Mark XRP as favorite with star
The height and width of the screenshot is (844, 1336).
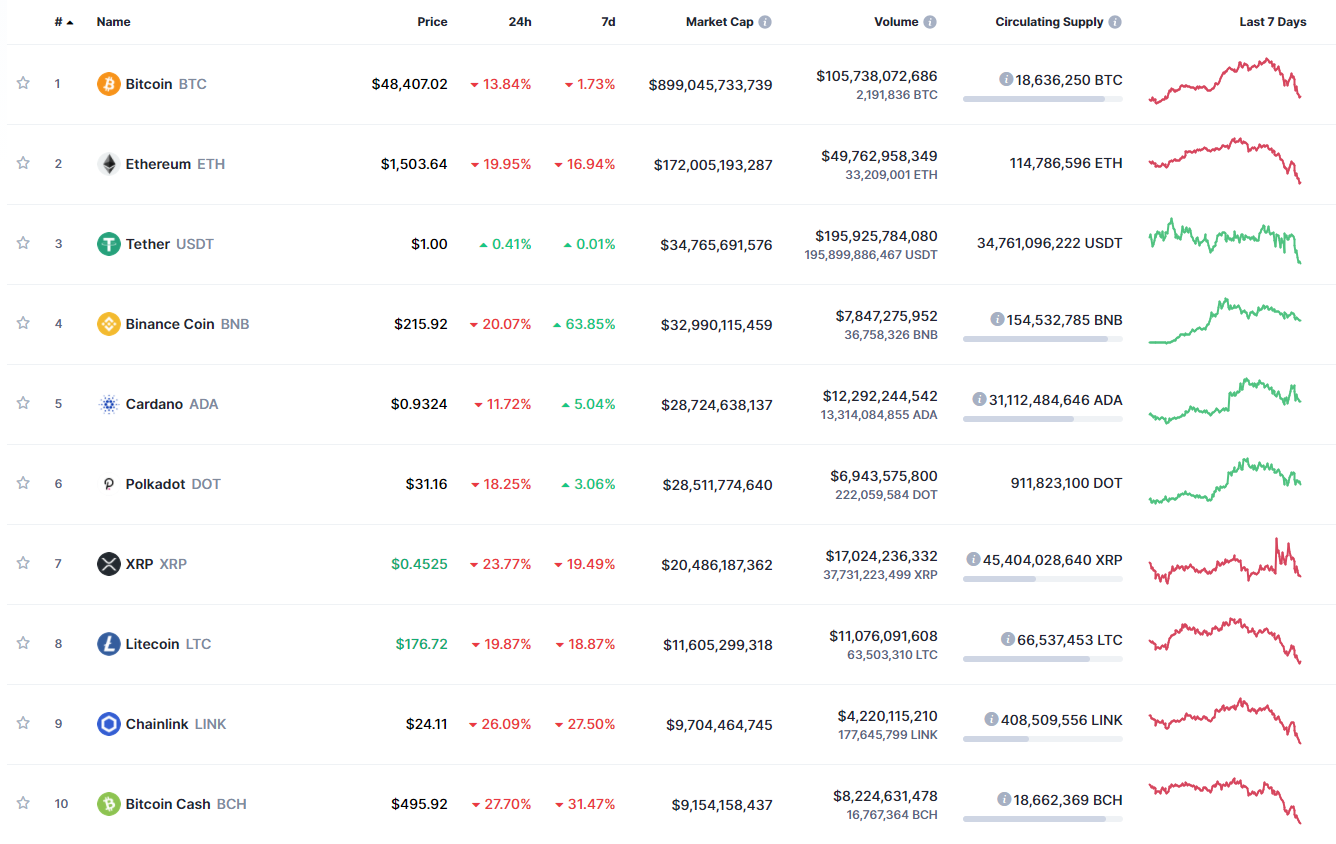click(23, 563)
